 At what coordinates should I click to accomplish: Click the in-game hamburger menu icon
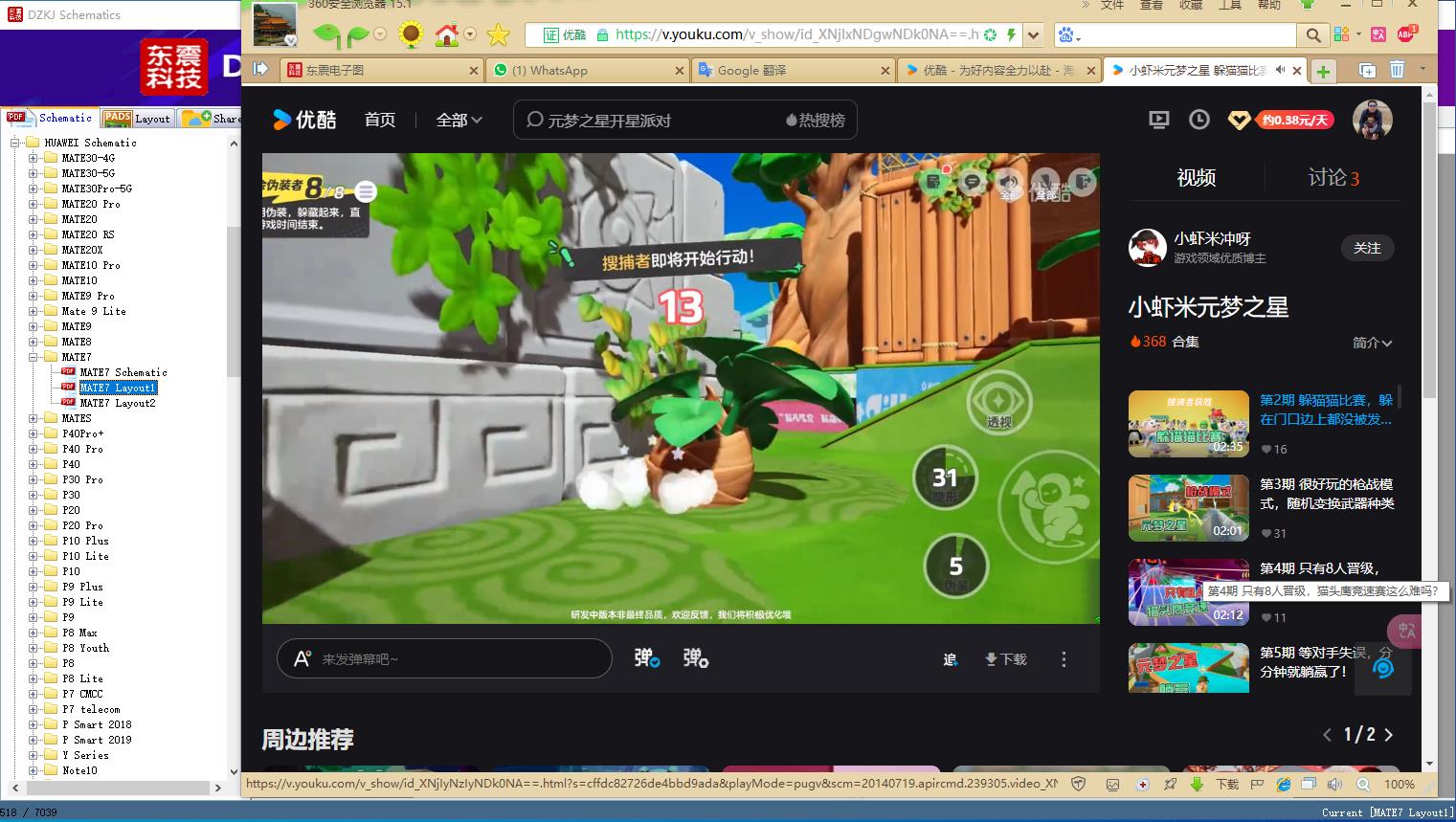pos(366,191)
